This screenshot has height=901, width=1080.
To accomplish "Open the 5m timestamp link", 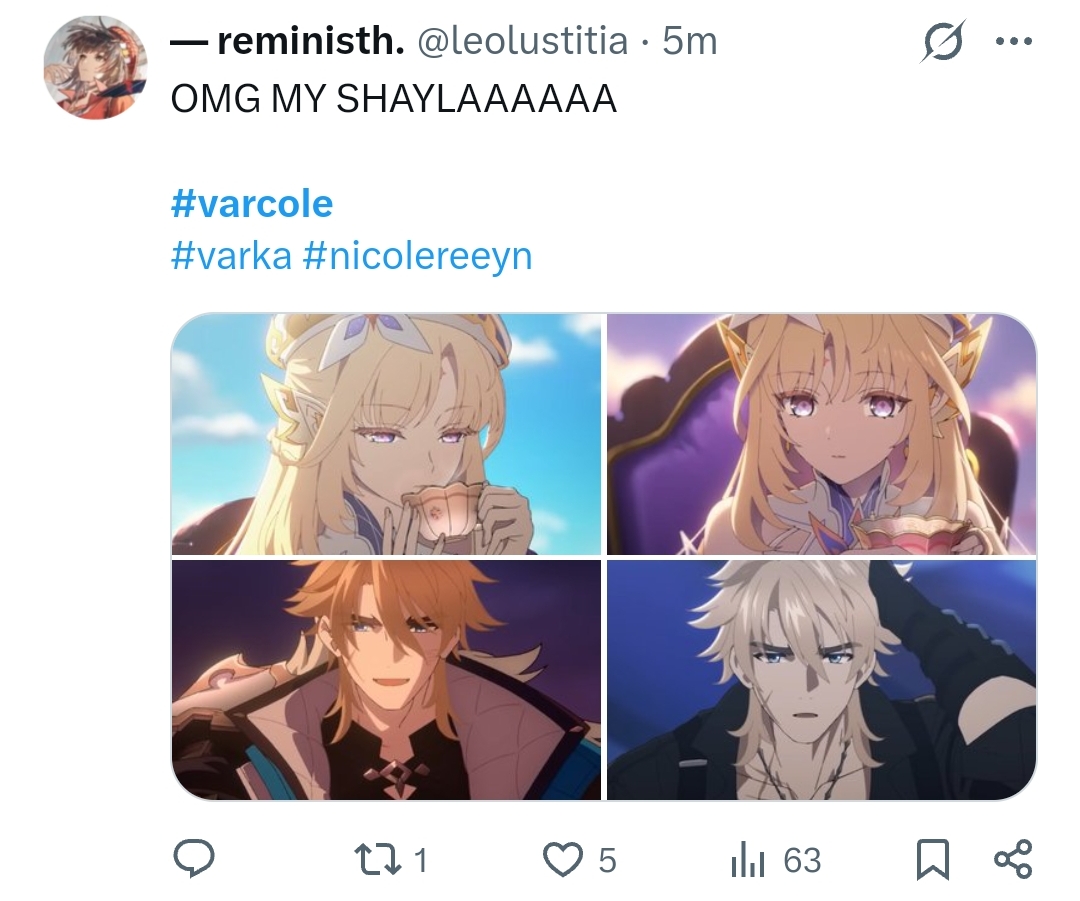I will pos(689,41).
